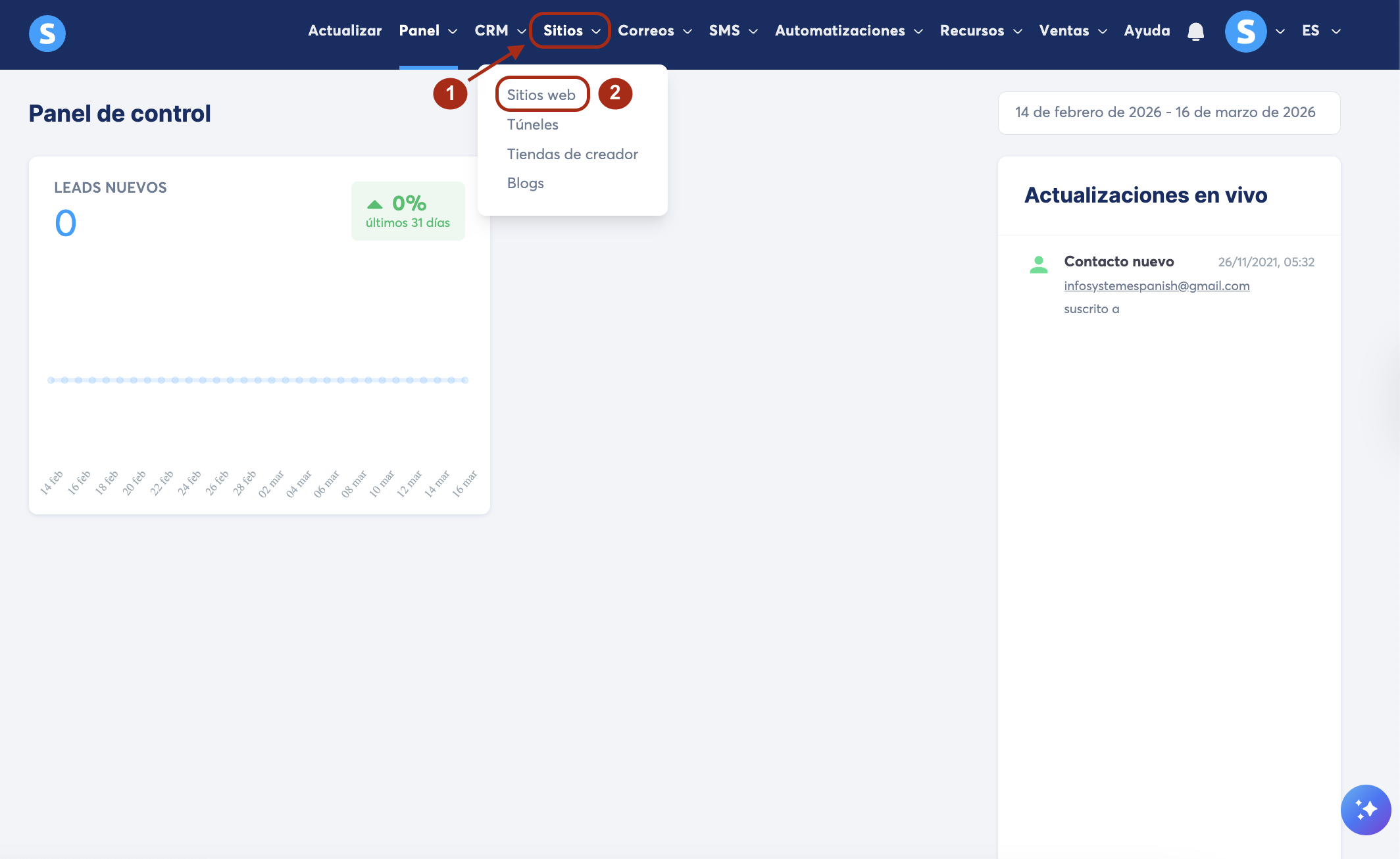Open the notifications bell icon
The height and width of the screenshot is (859, 1400).
1195,32
